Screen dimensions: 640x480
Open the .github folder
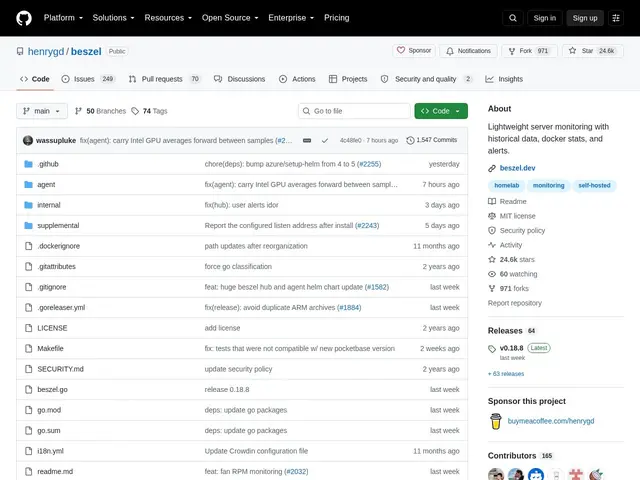[x=48, y=164]
